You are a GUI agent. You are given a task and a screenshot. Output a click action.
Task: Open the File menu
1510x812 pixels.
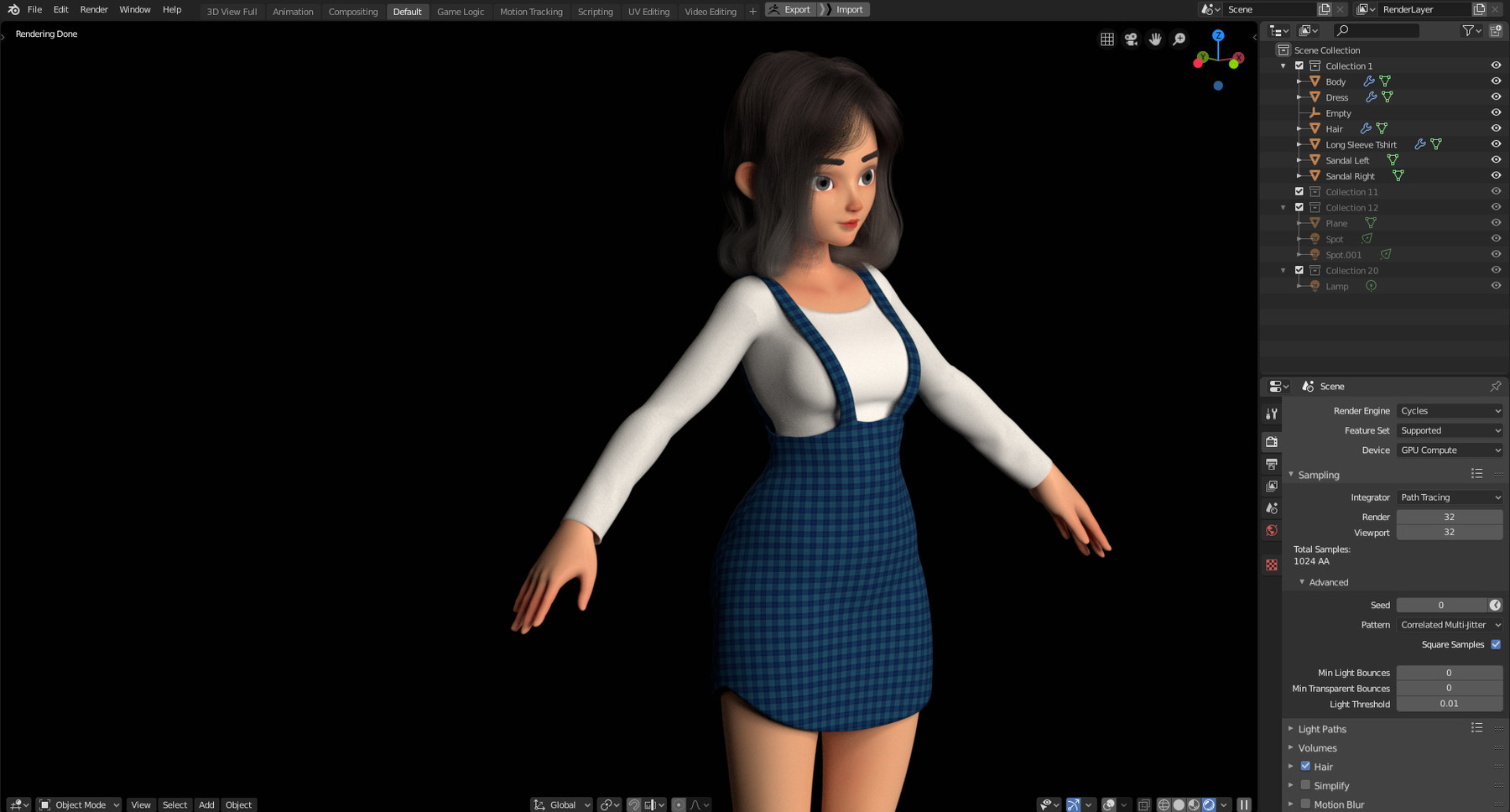[34, 10]
